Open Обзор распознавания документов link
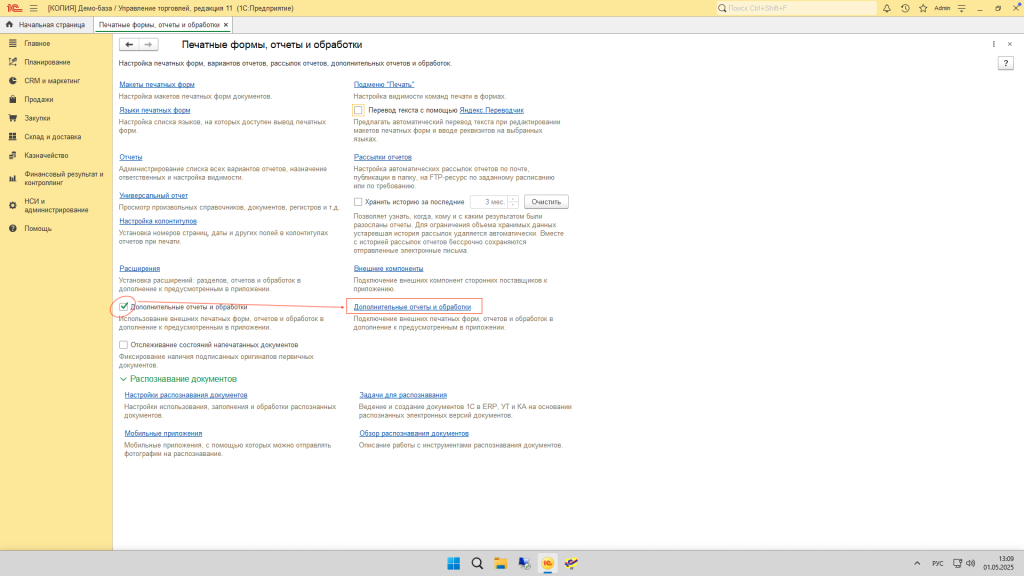Image resolution: width=1024 pixels, height=576 pixels. coord(414,434)
